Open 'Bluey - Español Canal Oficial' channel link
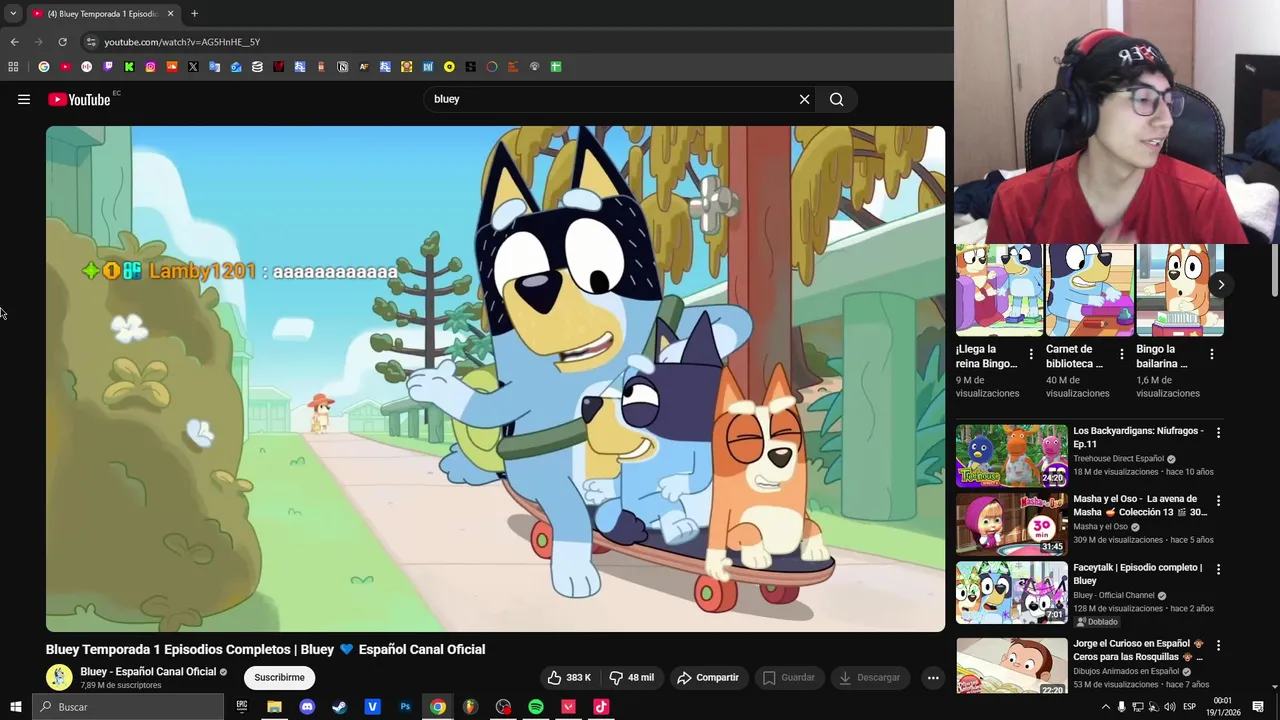This screenshot has height=720, width=1280. [148, 672]
